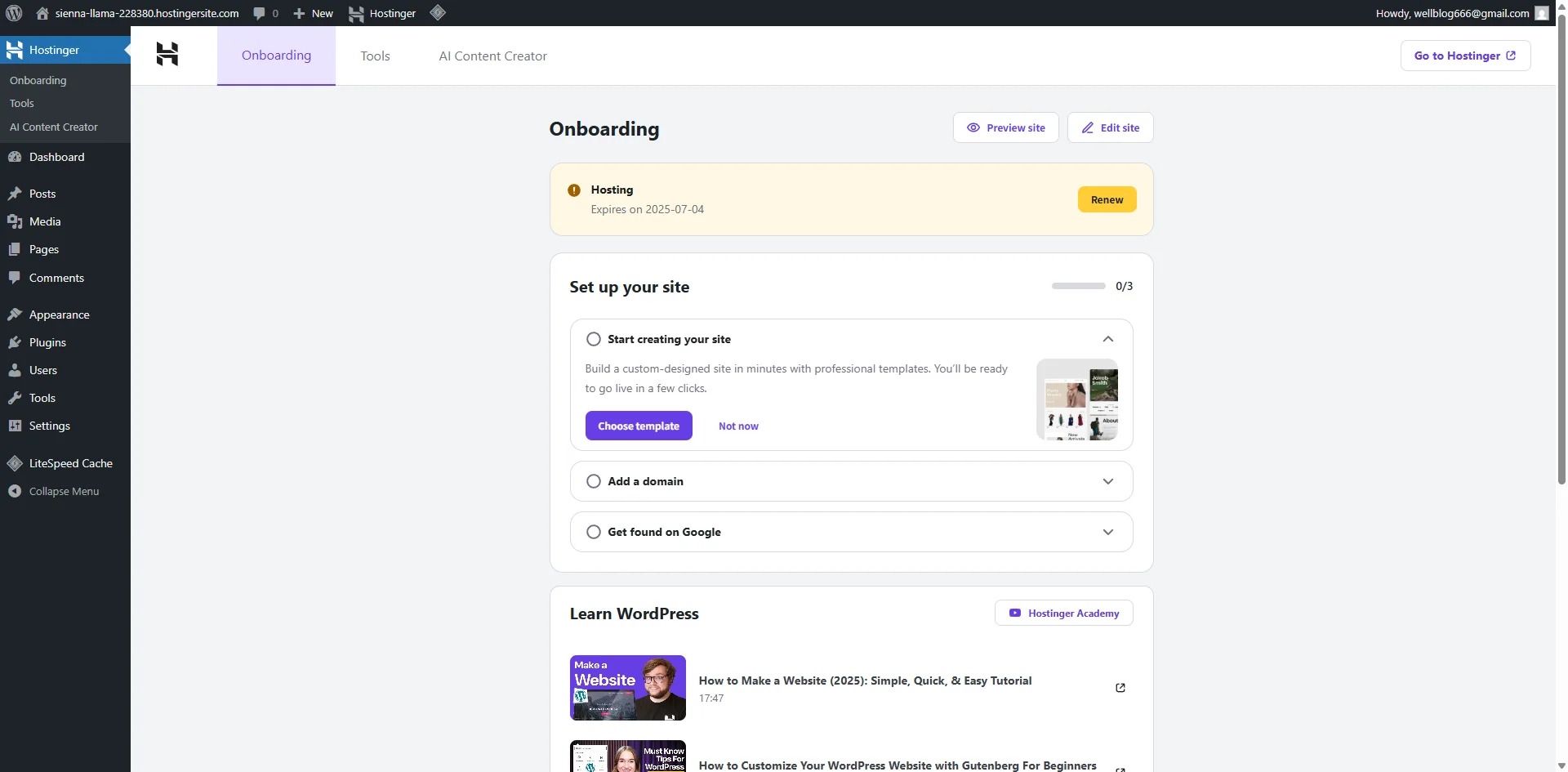Click the Preview site button
1568x772 pixels.
pos(1006,127)
